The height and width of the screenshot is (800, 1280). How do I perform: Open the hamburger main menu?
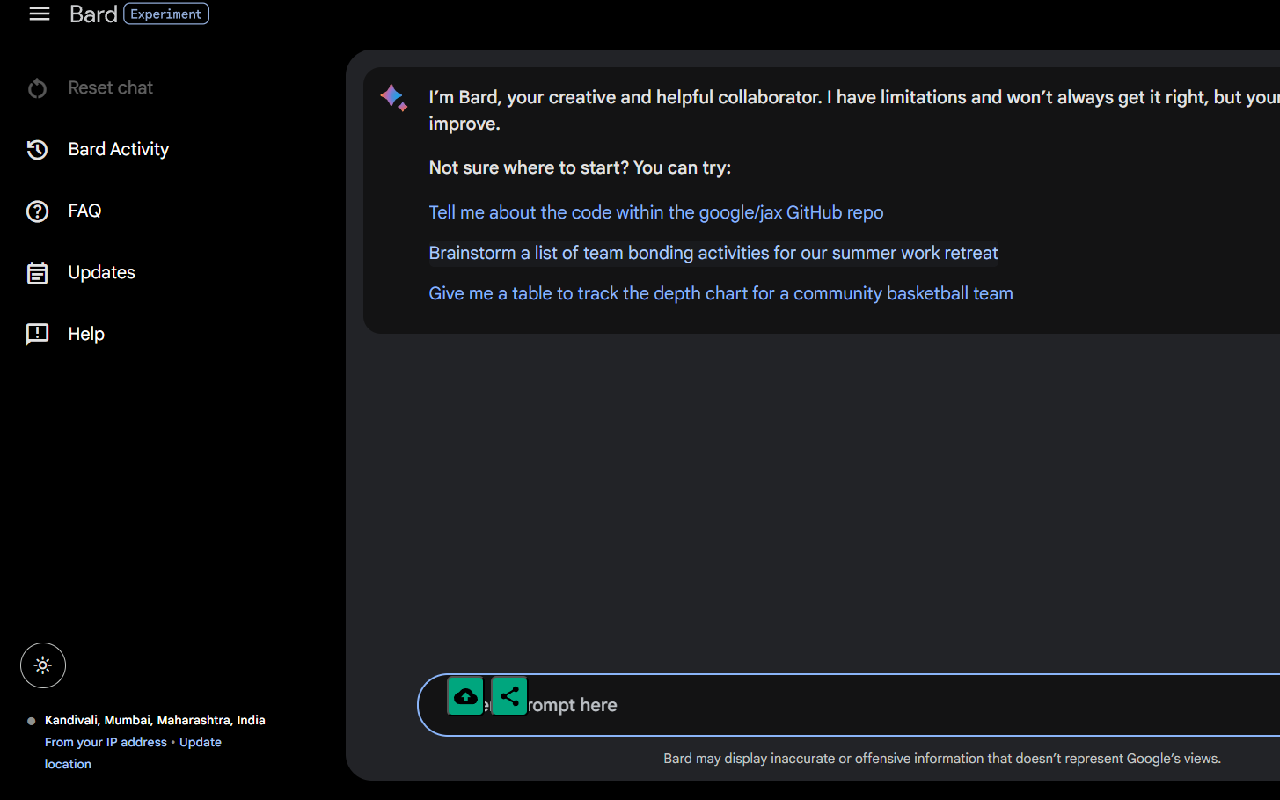(39, 14)
